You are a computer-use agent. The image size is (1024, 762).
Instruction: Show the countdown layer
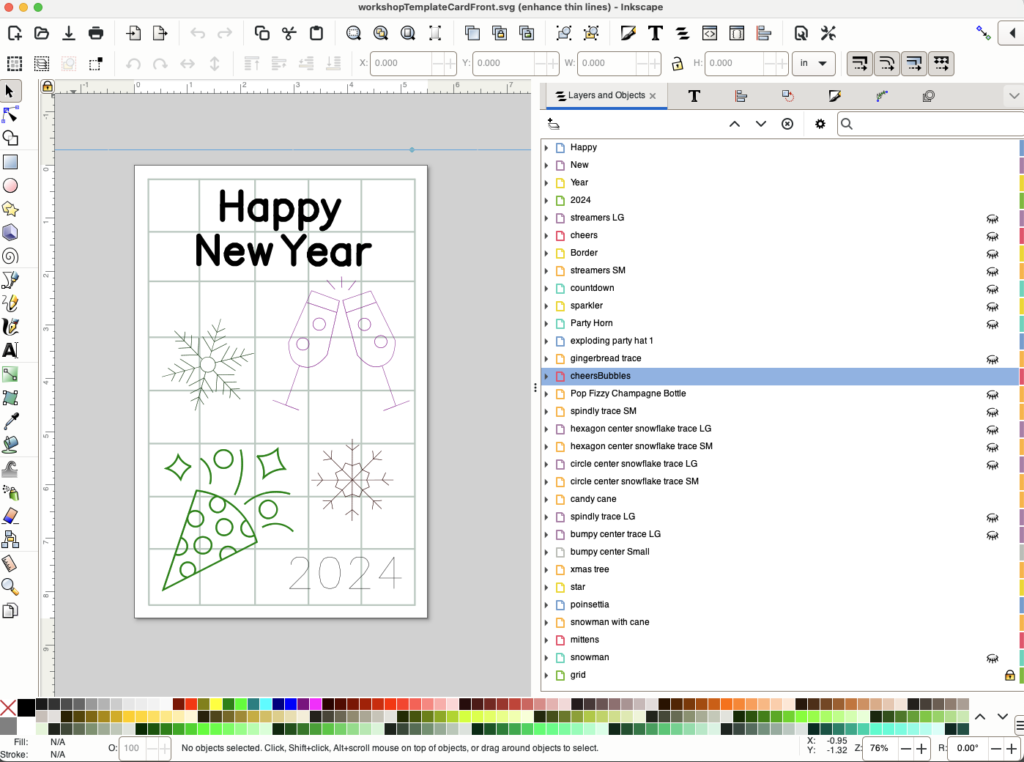[992, 289]
